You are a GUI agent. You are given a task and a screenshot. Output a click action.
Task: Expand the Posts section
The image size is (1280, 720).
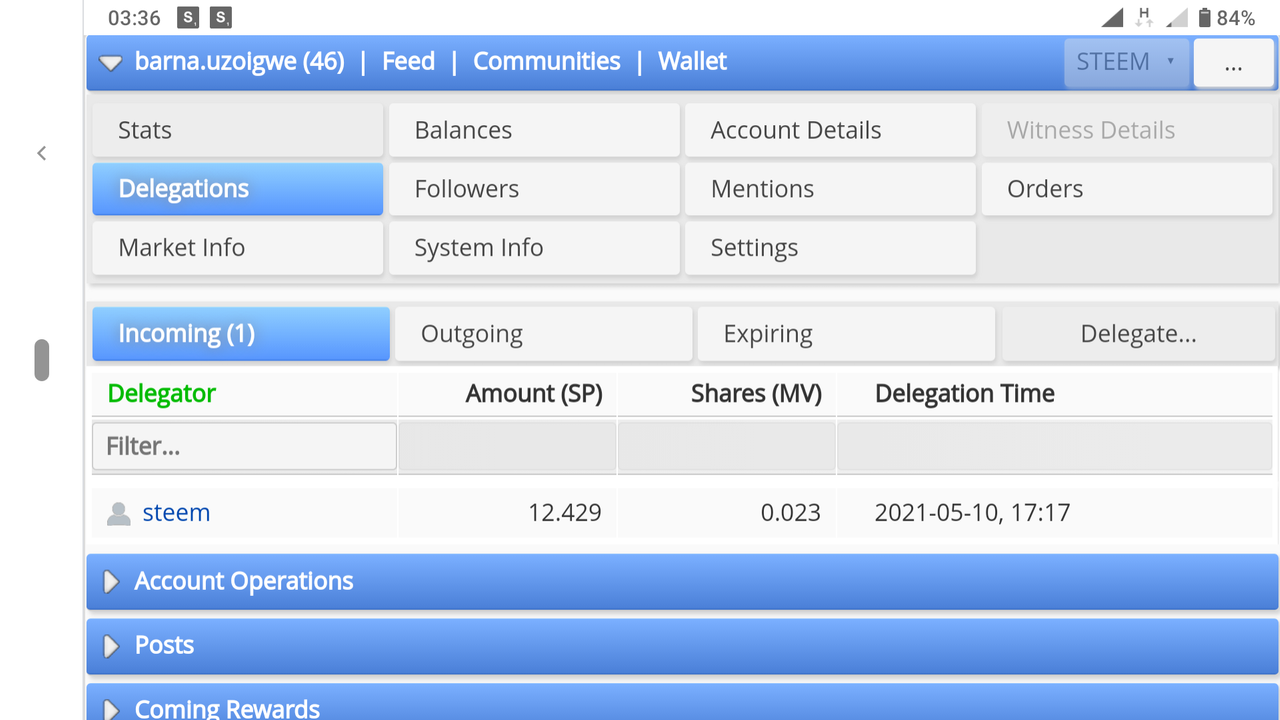click(682, 645)
